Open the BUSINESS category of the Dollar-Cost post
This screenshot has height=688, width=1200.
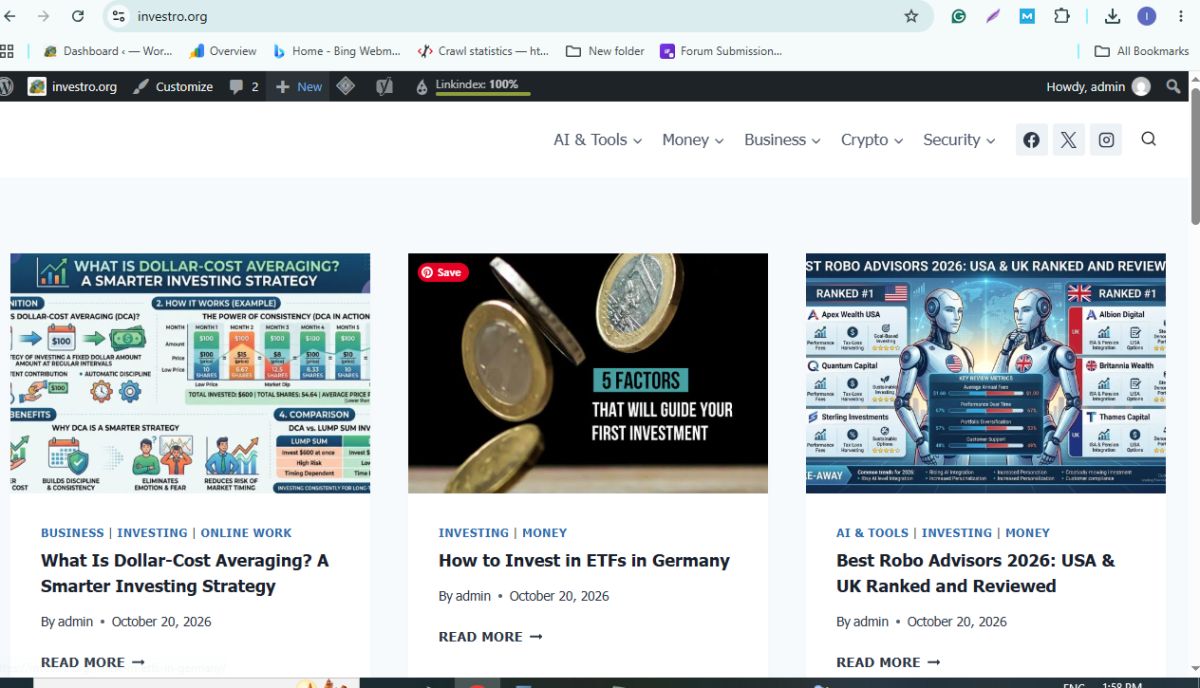coord(72,533)
